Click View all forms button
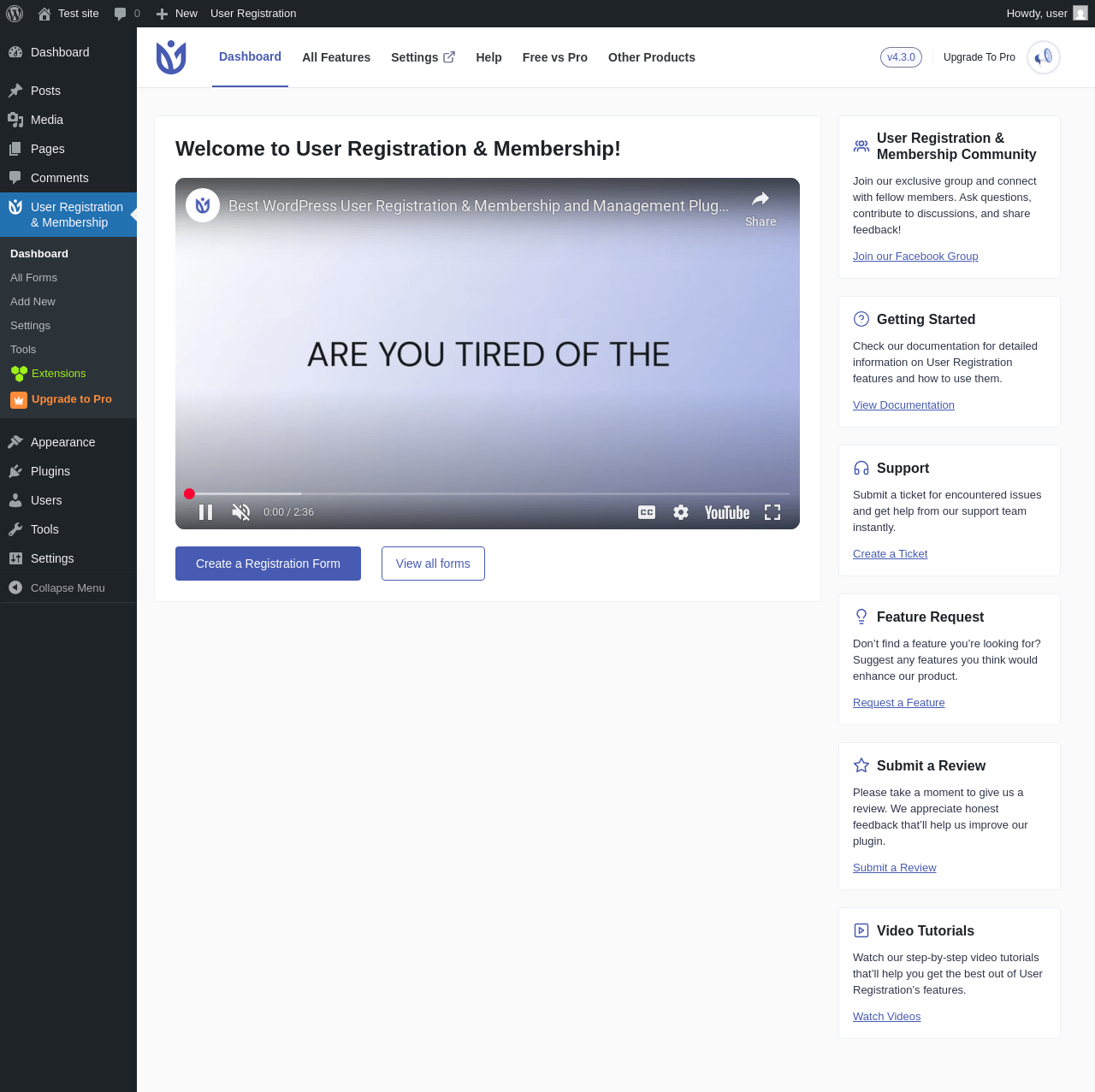Image resolution: width=1095 pixels, height=1092 pixels. 433,564
